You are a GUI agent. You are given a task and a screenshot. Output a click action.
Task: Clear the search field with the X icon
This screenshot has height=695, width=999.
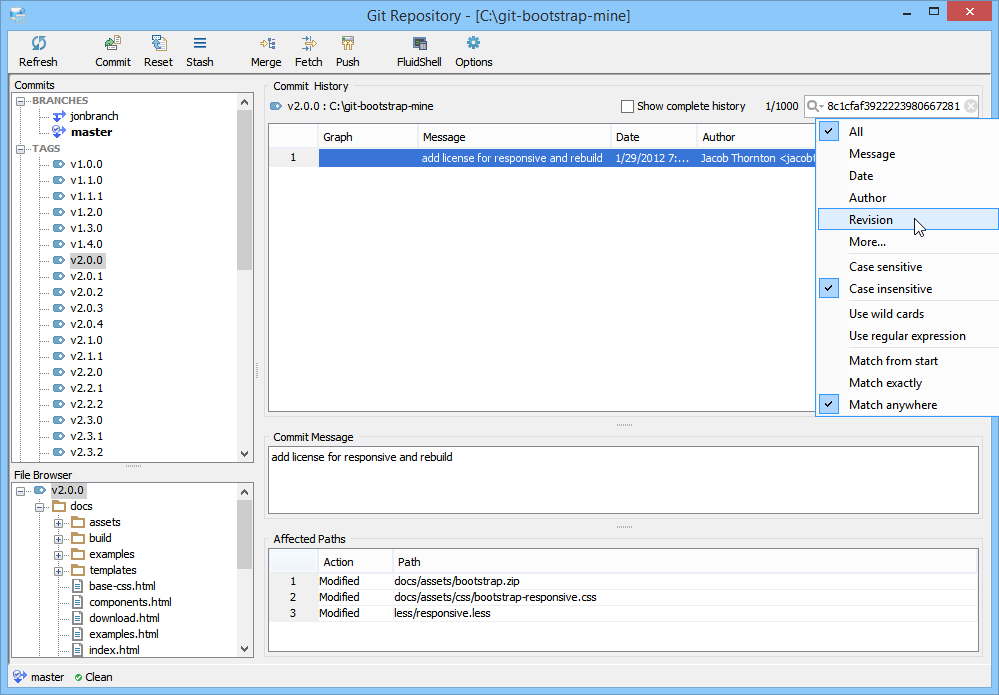[970, 106]
